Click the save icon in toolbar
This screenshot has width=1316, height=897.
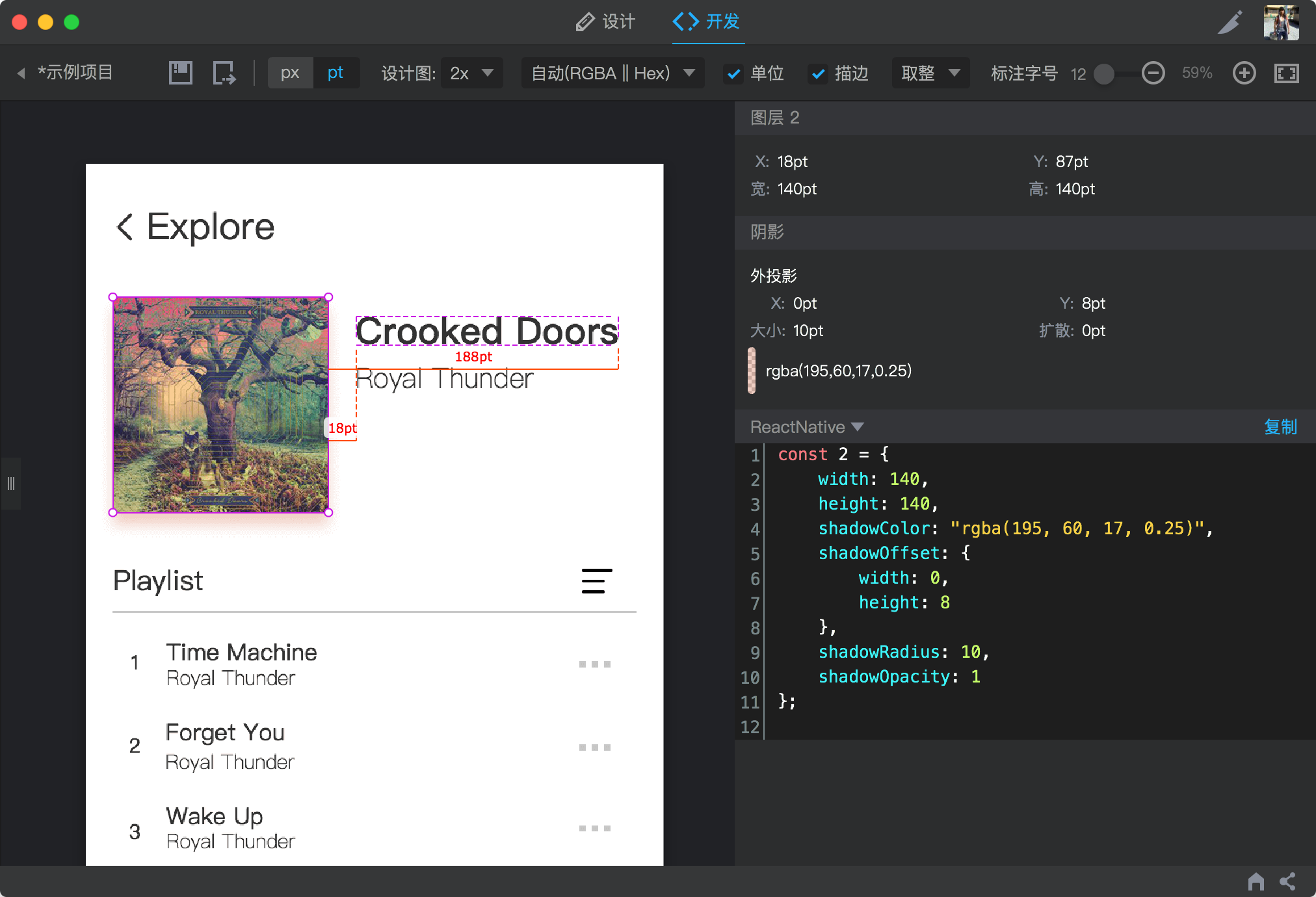pyautogui.click(x=180, y=73)
